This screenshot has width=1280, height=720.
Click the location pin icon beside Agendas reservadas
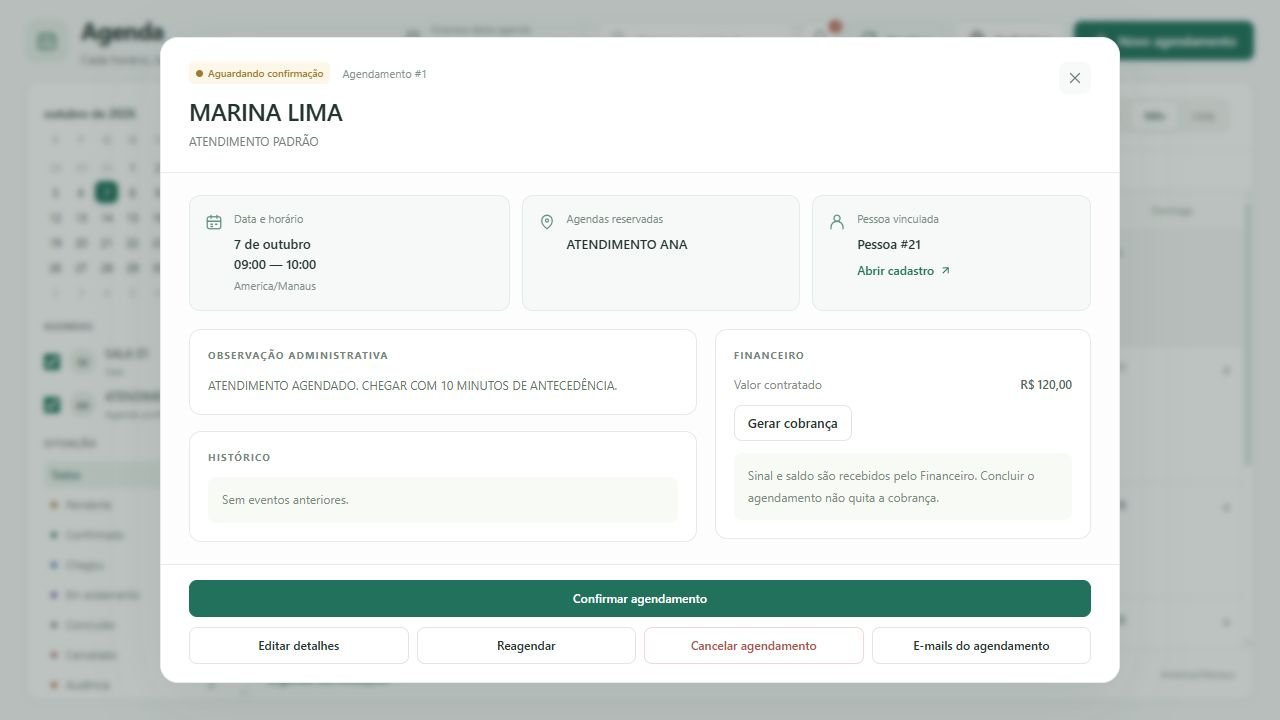[x=547, y=222]
